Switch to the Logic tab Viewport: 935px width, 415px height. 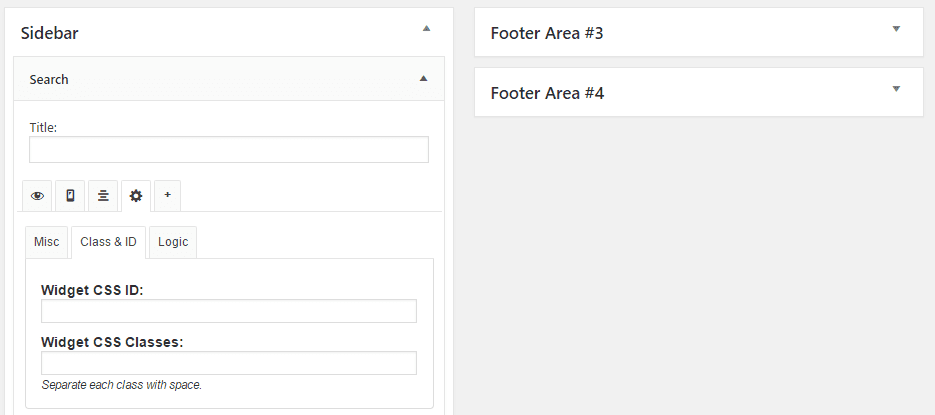pos(173,242)
